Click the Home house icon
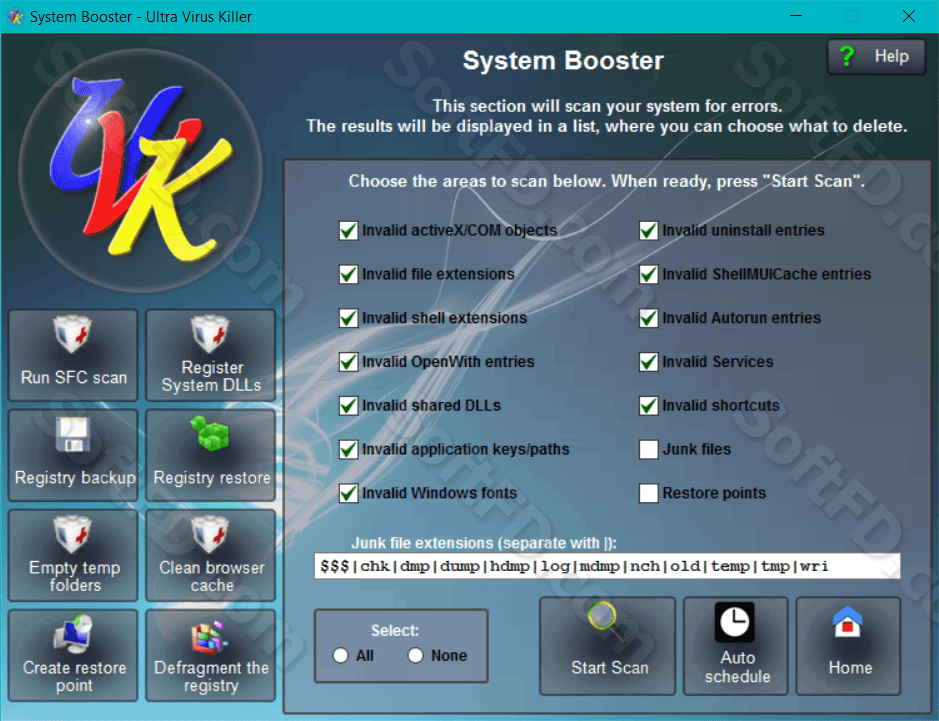939x721 pixels. coord(848,622)
